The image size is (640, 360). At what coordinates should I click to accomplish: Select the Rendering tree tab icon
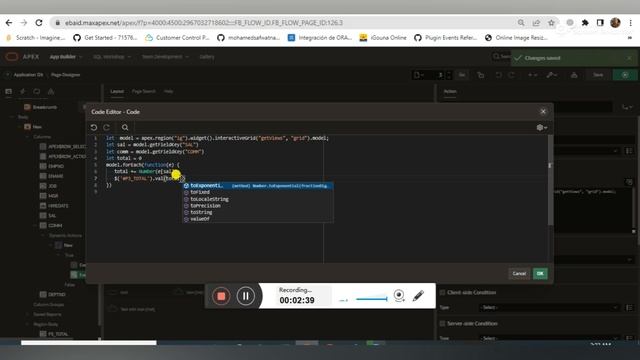click(x=9, y=91)
